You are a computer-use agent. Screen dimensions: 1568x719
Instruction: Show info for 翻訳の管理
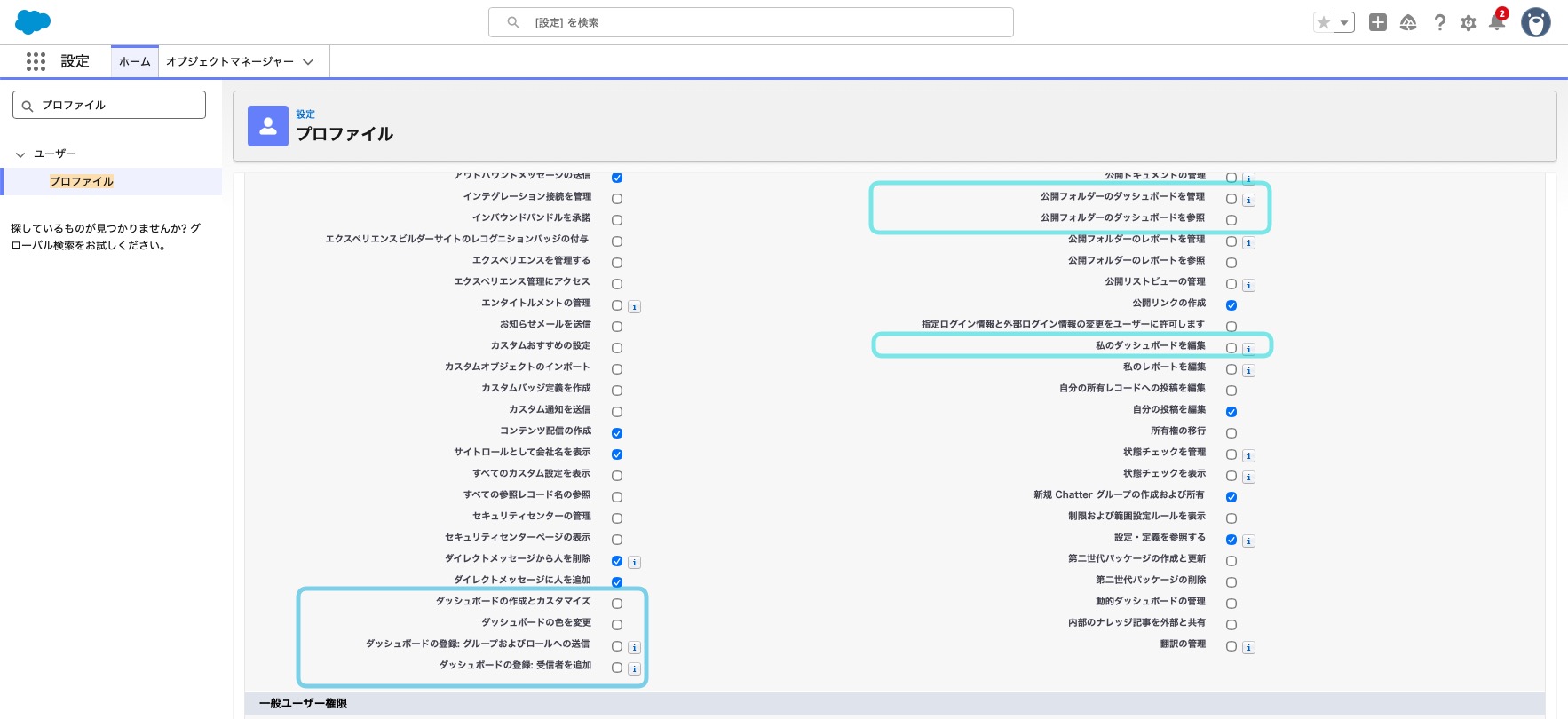[x=1248, y=648]
